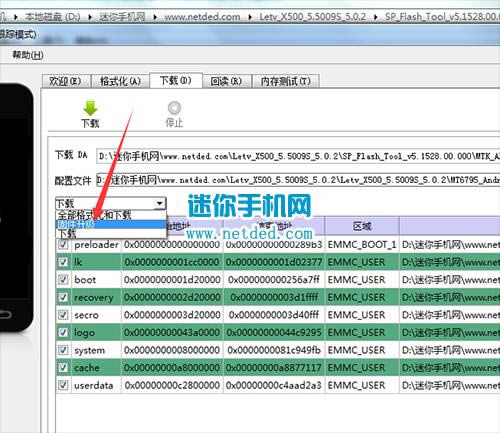Screen dimensions: 500x433
Task: Click end address 0x0000000003d40fff
Action: coord(274,315)
